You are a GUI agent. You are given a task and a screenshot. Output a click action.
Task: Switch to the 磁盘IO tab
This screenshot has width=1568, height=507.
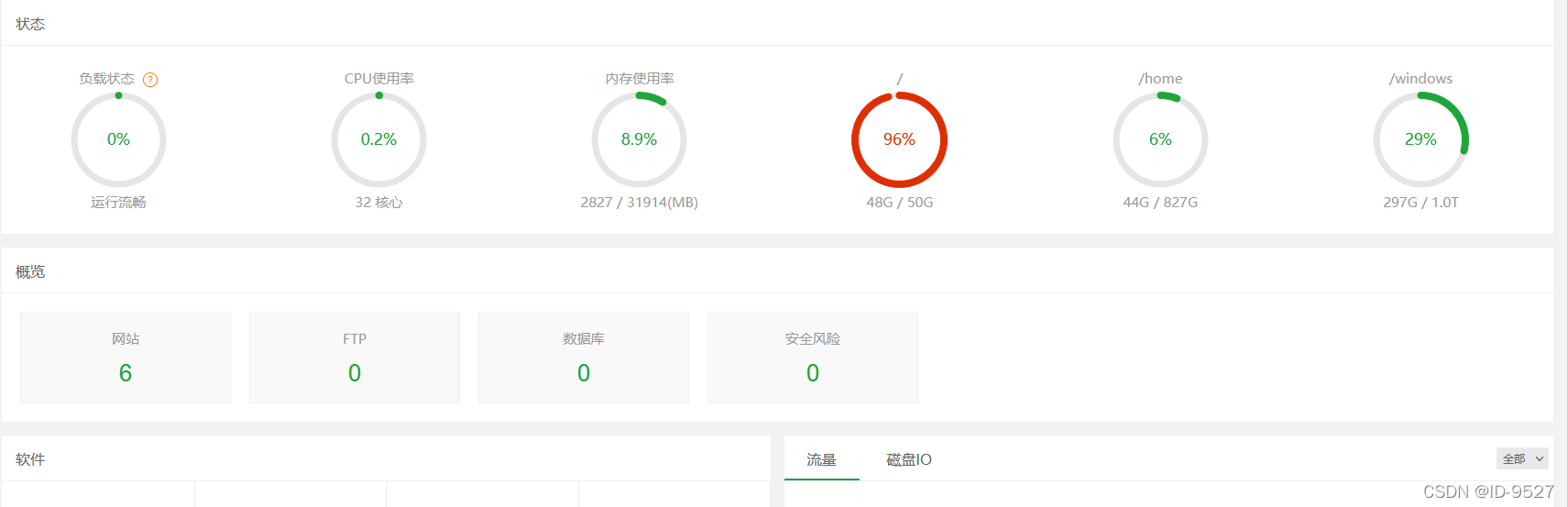[x=909, y=459]
